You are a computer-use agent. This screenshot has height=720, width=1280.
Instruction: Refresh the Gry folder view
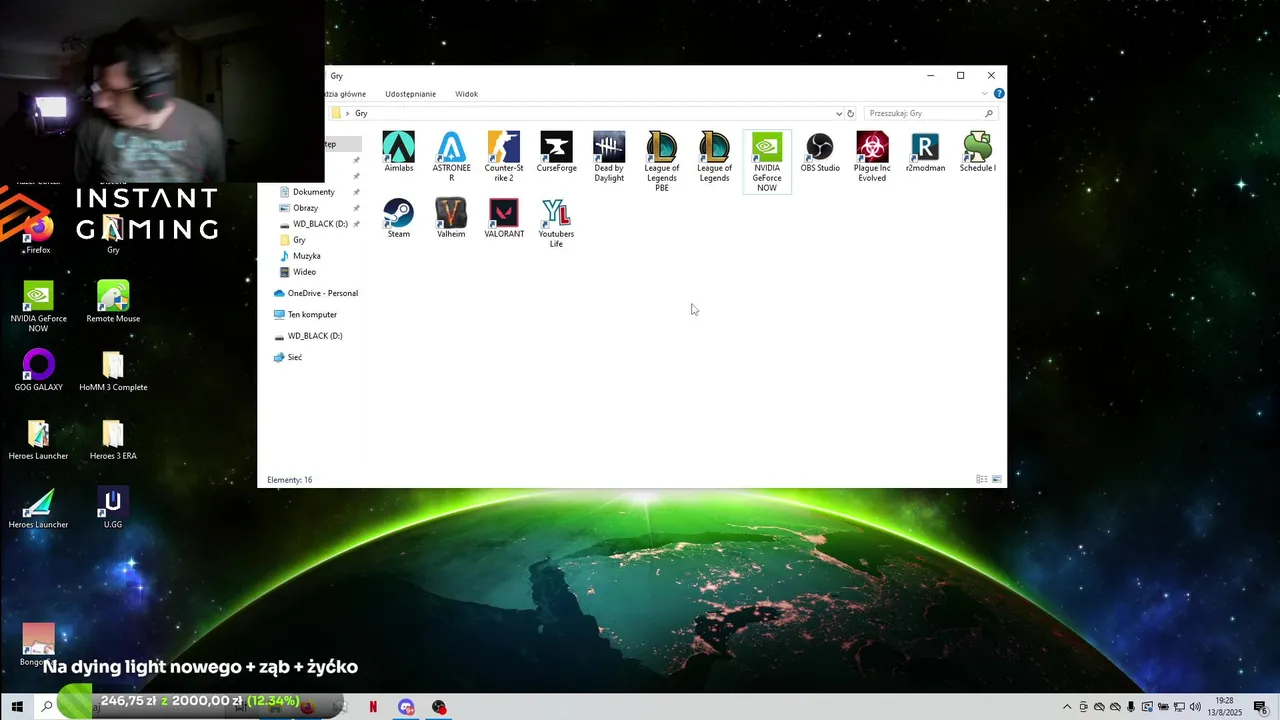(x=851, y=113)
